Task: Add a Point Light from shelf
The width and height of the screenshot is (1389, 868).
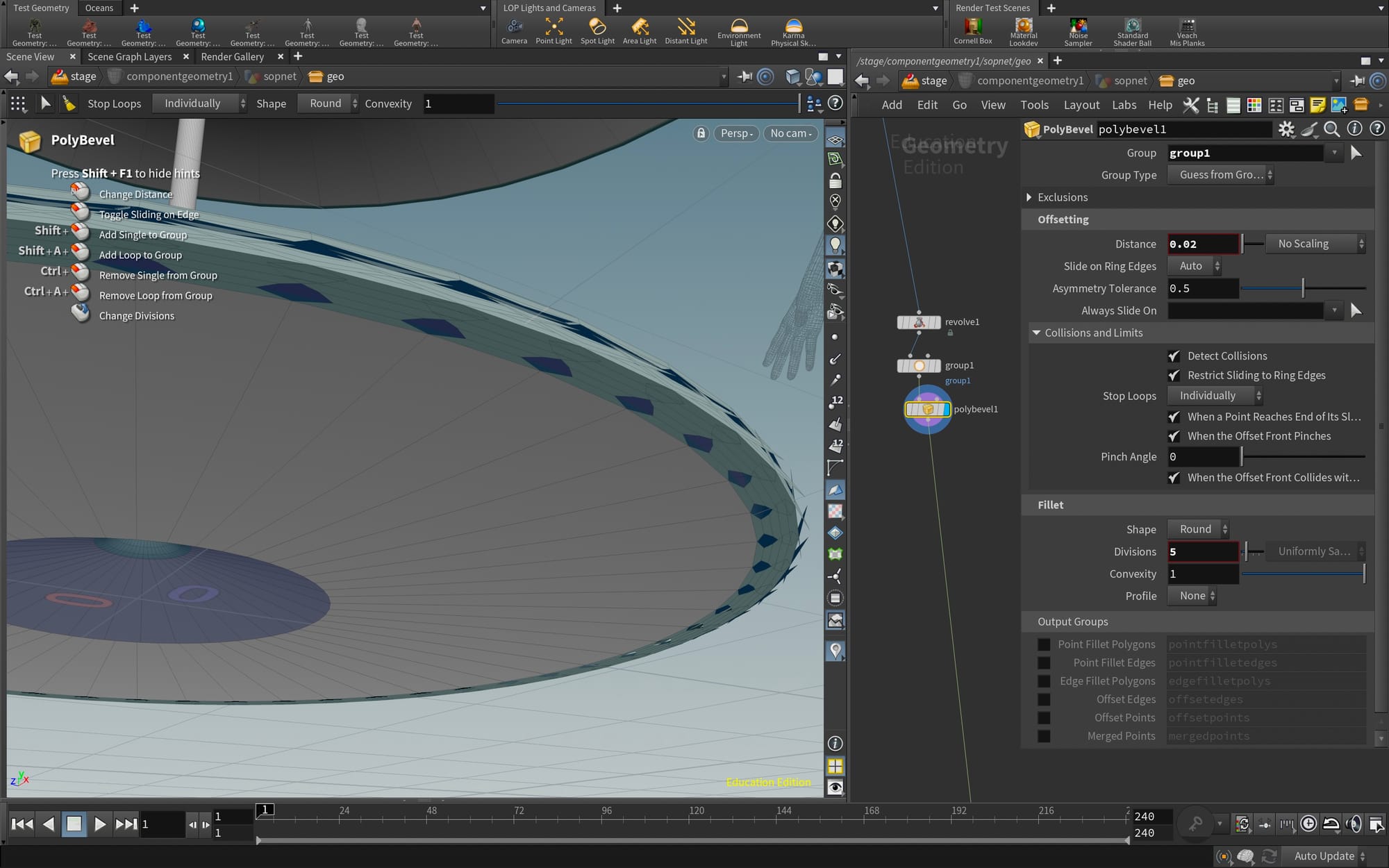Action: 554,31
